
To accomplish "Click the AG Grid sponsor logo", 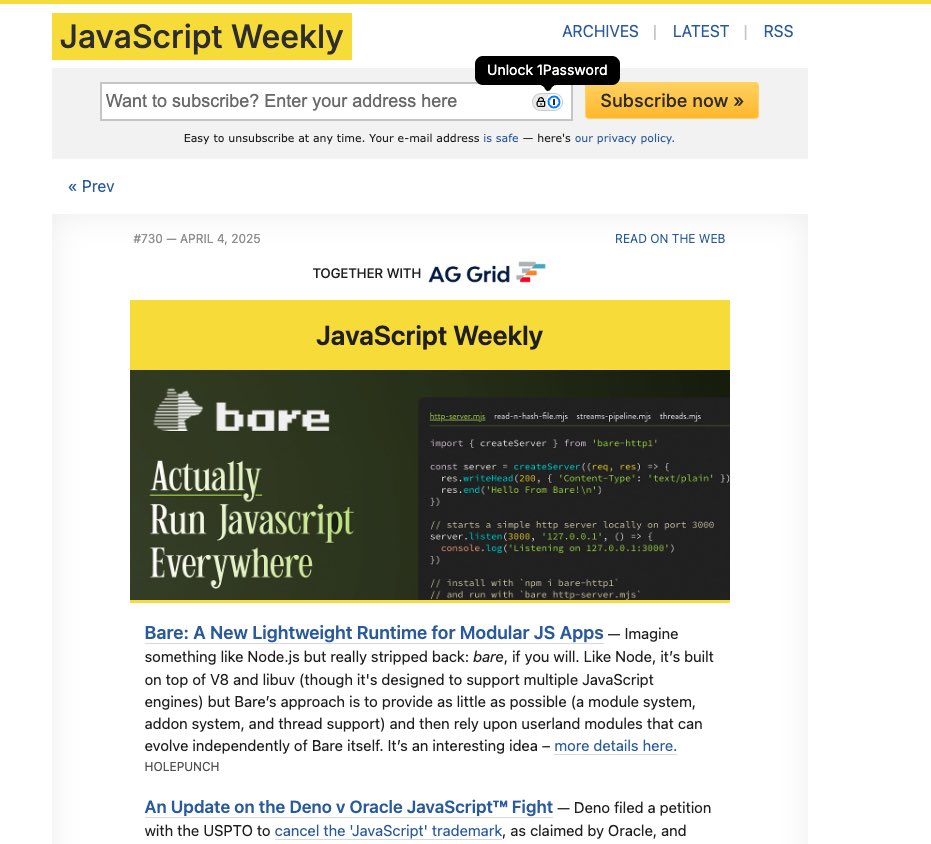I will coord(487,273).
